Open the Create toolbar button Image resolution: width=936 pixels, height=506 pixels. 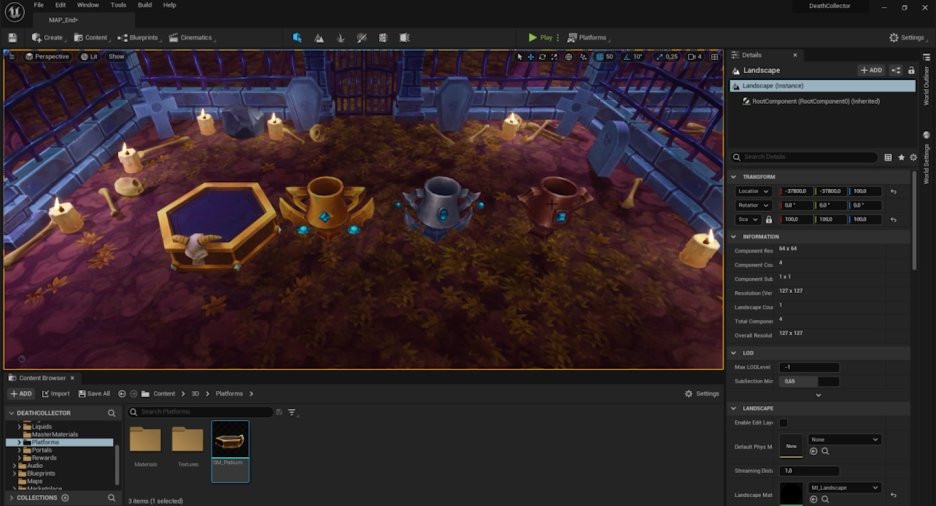[x=48, y=38]
